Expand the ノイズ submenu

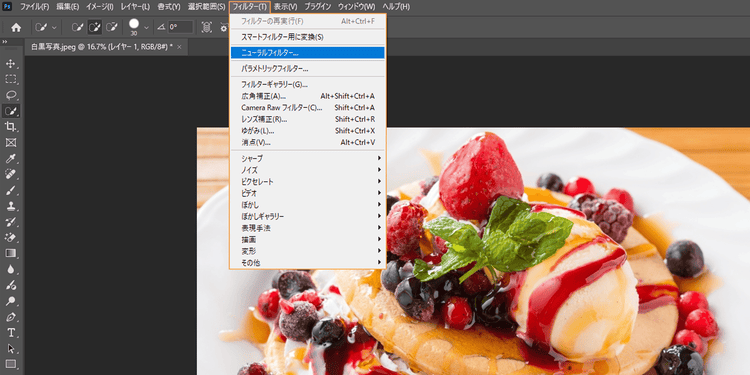[307, 170]
